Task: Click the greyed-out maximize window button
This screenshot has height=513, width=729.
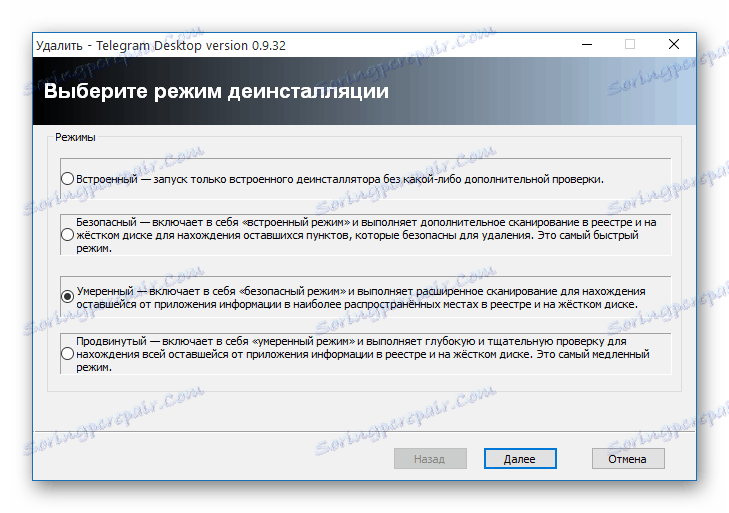Action: point(630,45)
